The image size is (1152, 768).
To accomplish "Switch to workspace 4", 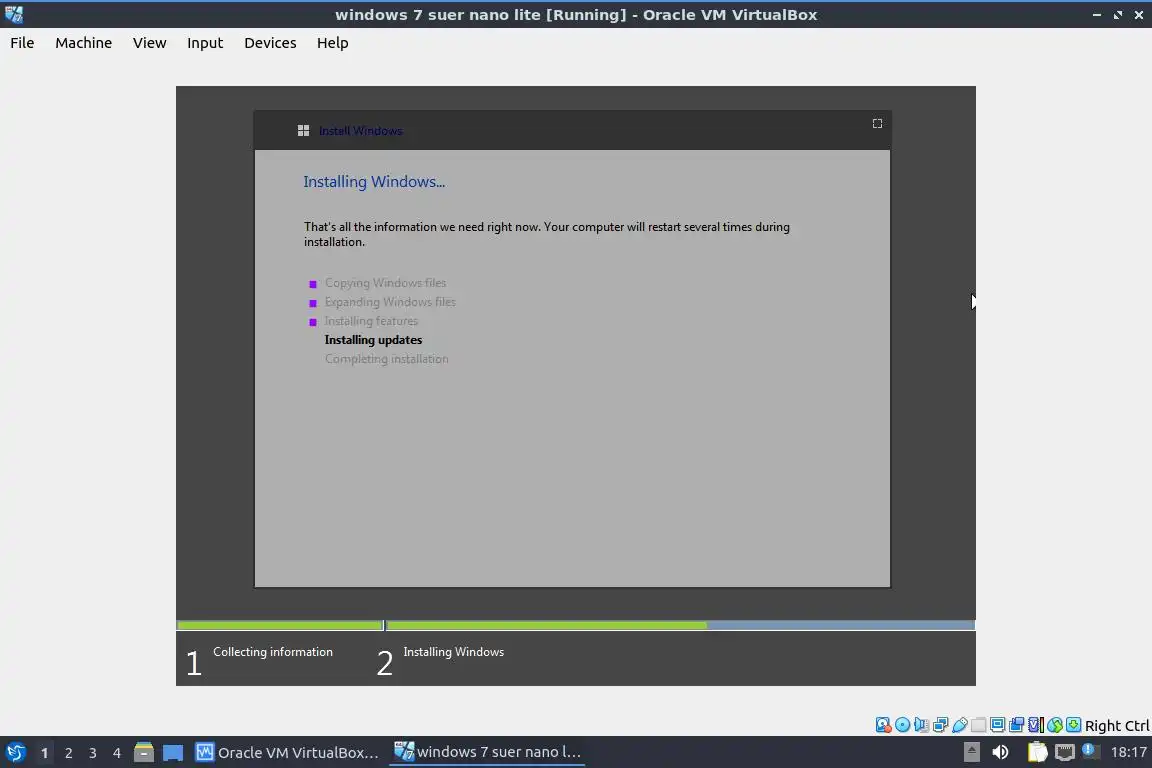I will point(117,753).
